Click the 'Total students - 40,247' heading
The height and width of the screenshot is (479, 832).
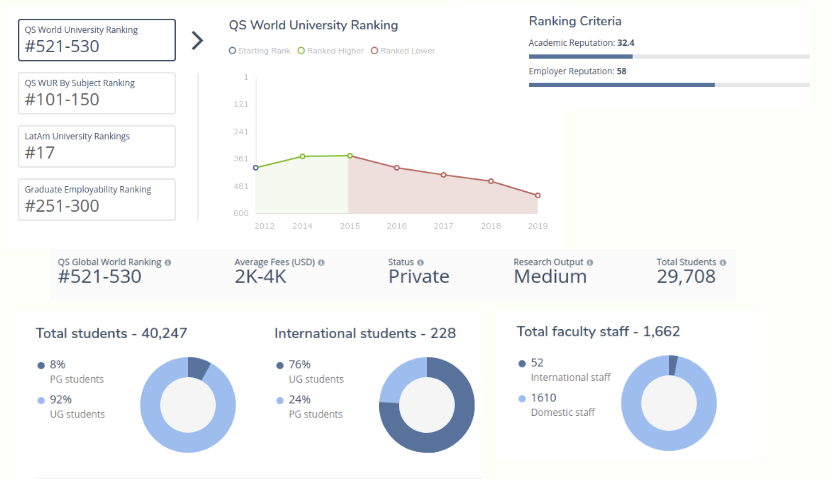(x=111, y=333)
